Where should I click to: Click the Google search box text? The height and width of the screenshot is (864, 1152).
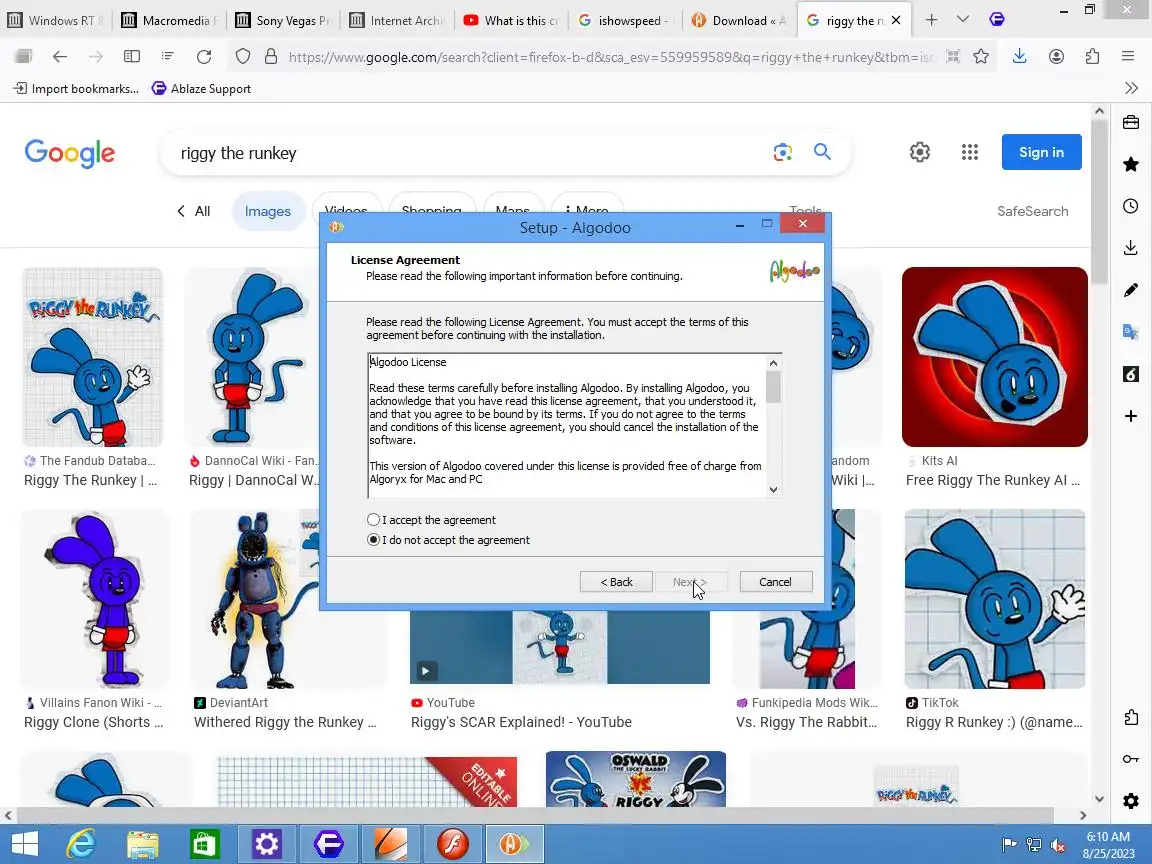tap(239, 153)
